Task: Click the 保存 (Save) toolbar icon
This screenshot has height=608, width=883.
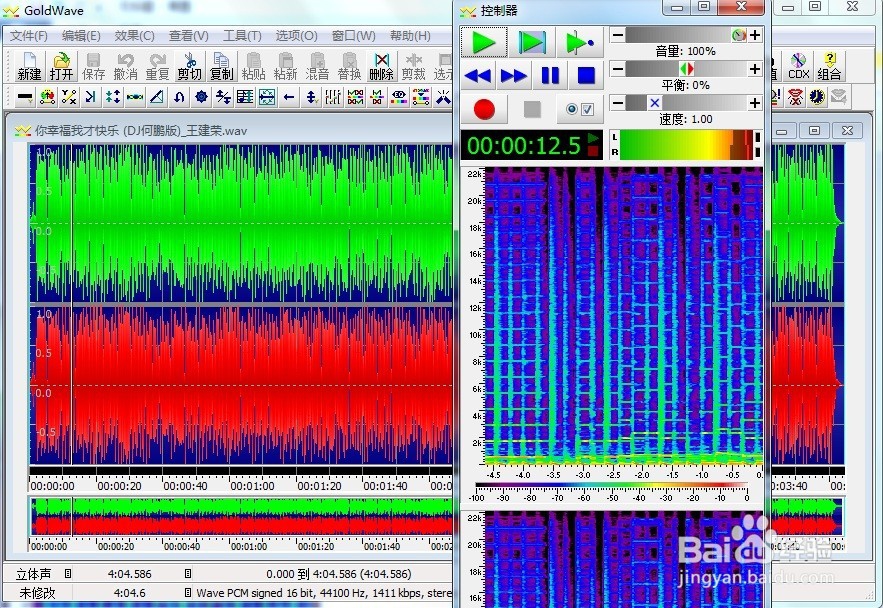Action: 93,66
